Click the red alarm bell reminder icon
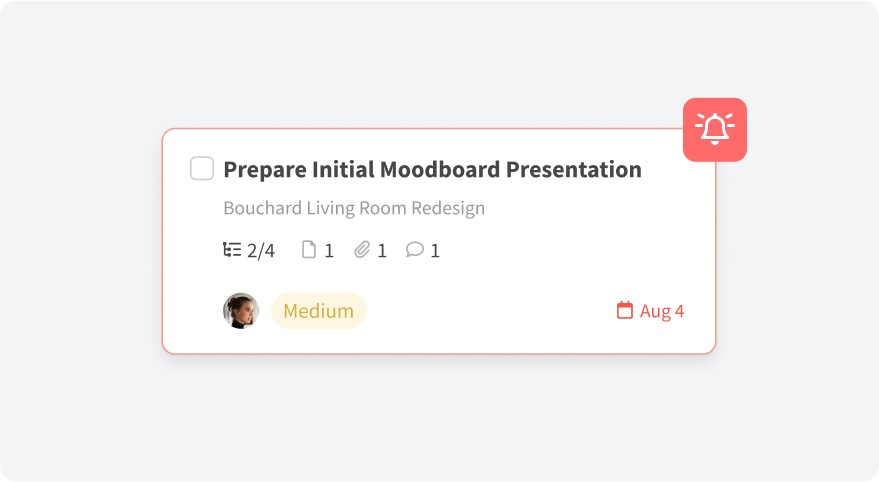The width and height of the screenshot is (879, 482). pos(715,130)
